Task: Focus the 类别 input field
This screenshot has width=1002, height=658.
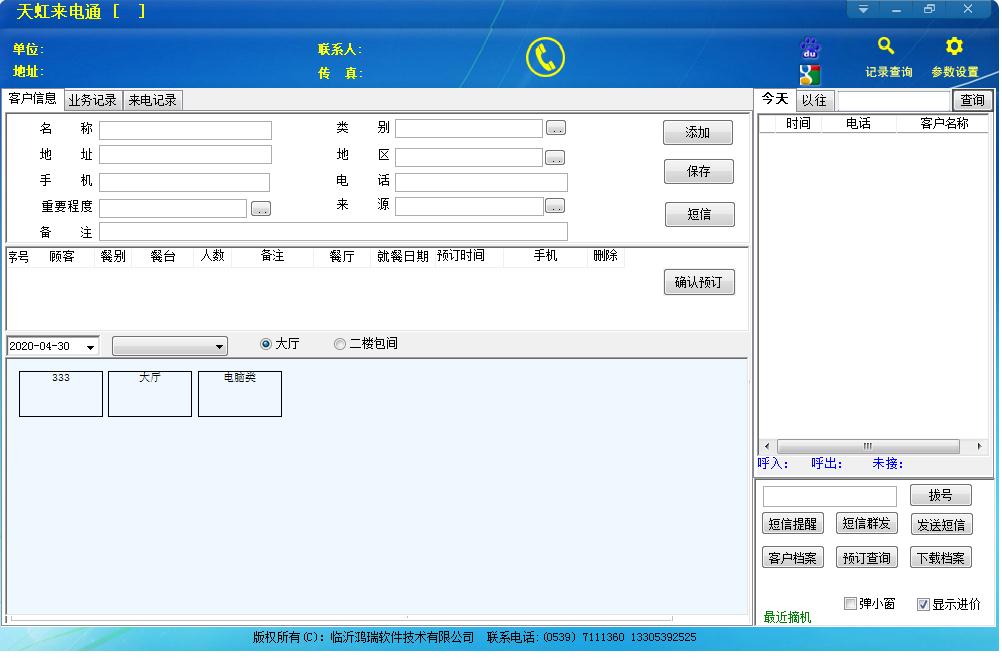Action: tap(469, 128)
